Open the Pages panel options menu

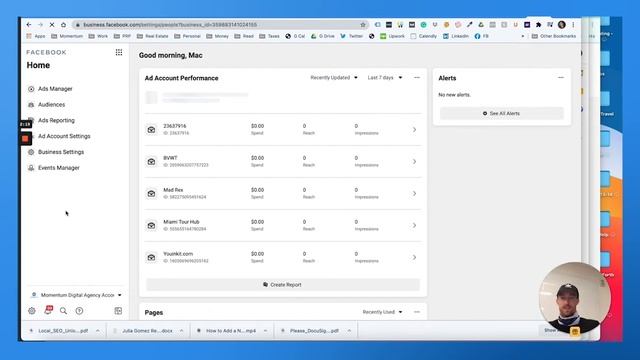coord(417,312)
